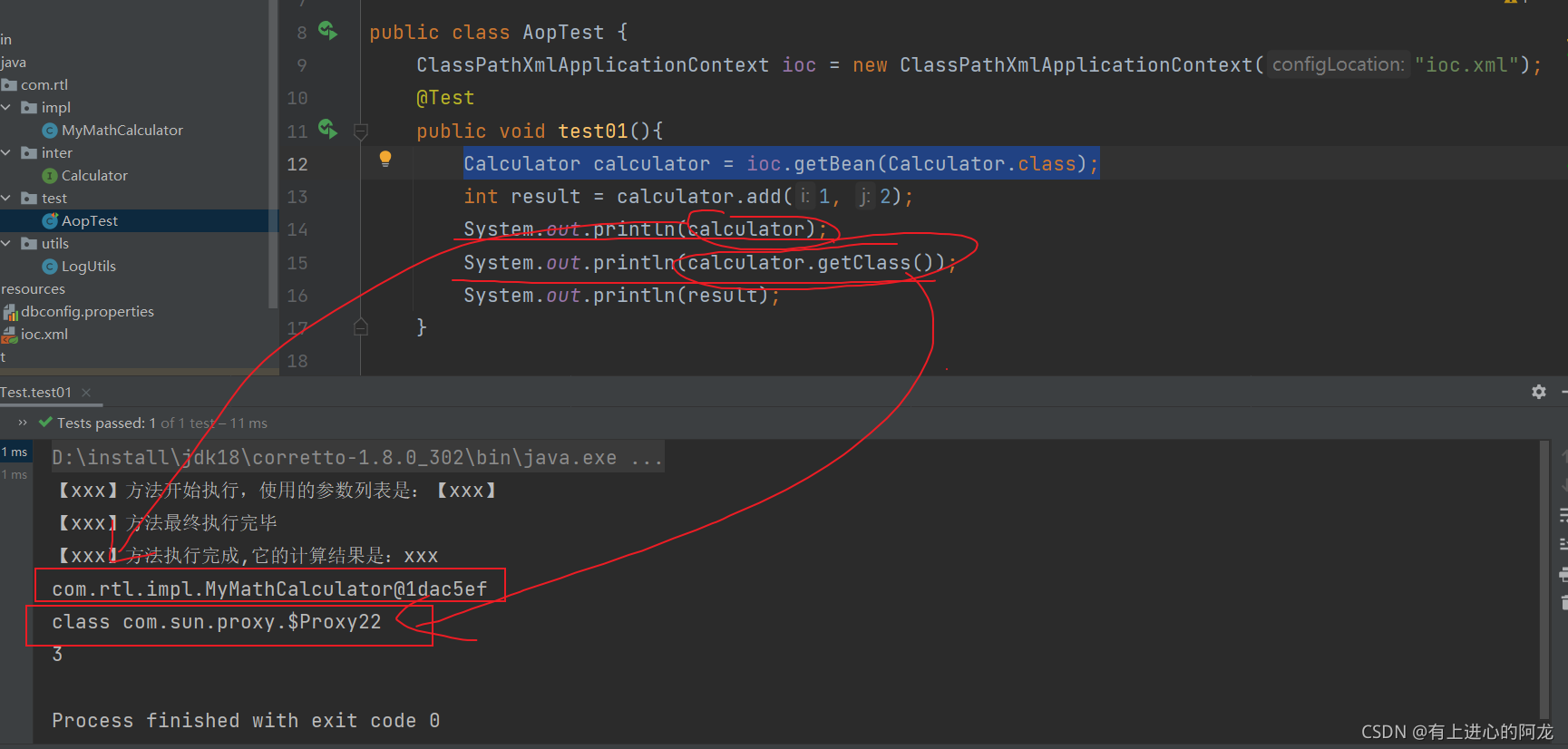
Task: Click the @Test annotation
Action: pos(445,98)
